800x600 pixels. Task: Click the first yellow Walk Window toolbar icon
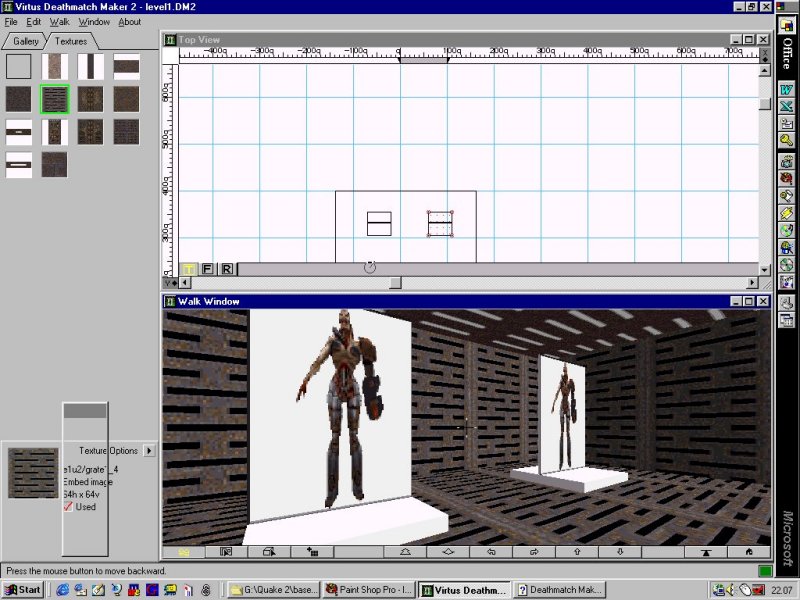click(184, 552)
